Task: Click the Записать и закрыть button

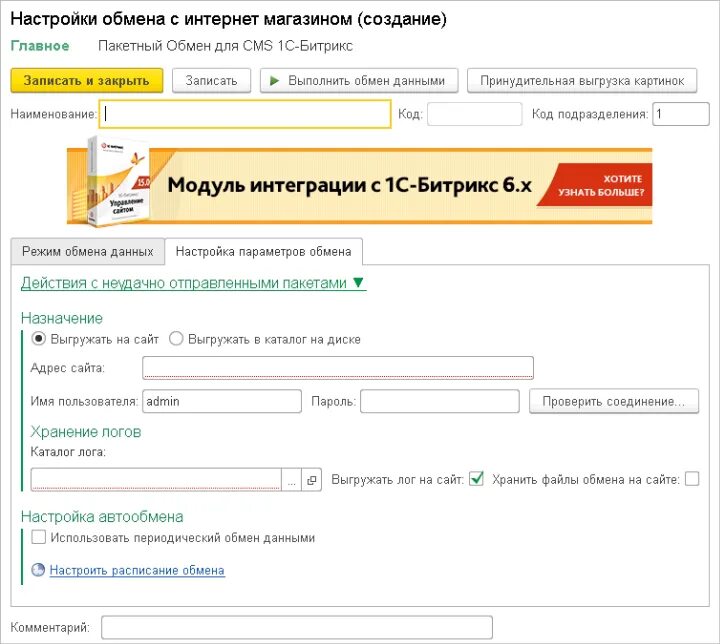Action: point(87,81)
